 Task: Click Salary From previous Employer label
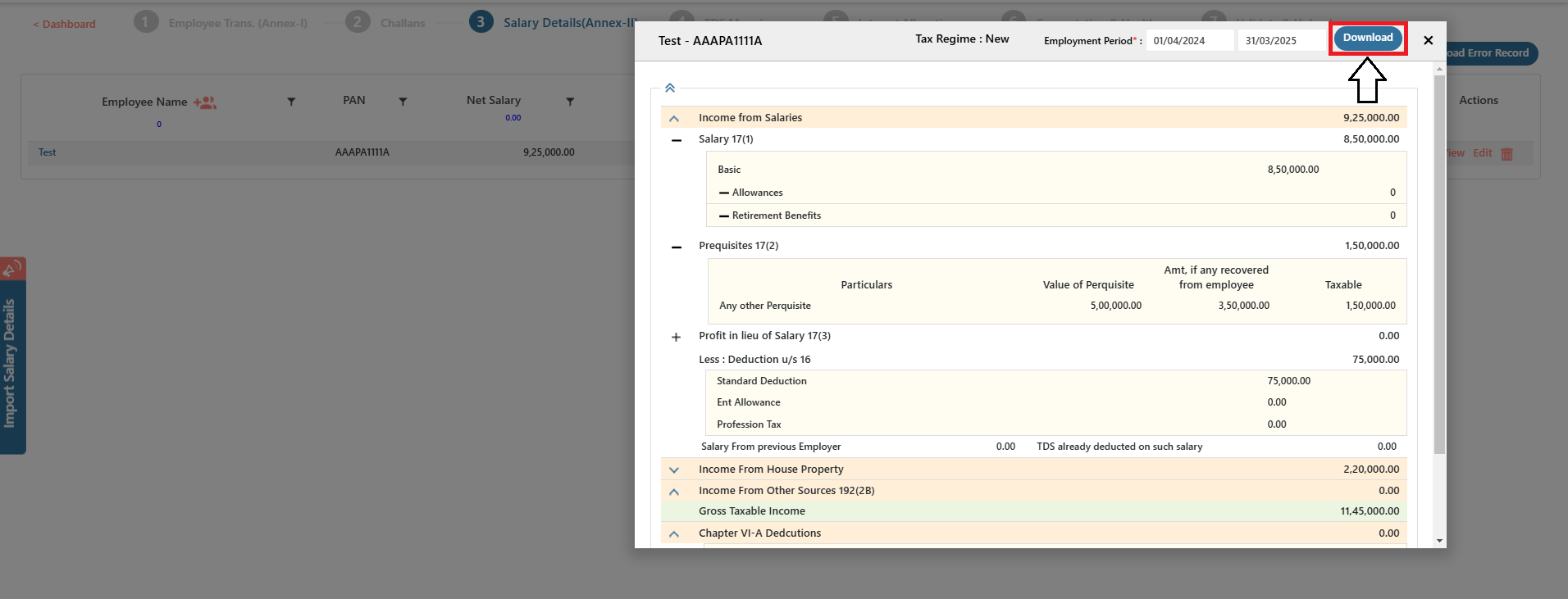tap(771, 447)
